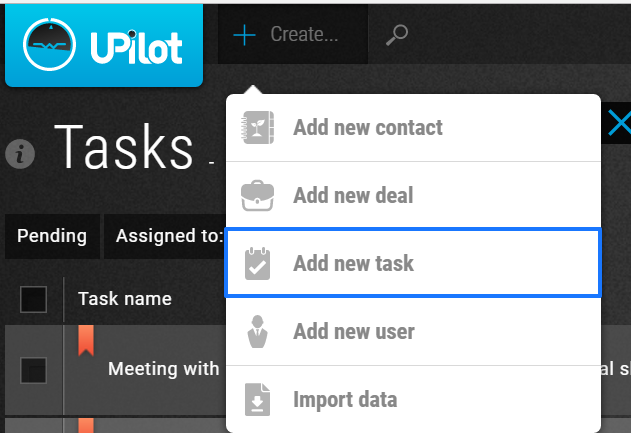This screenshot has height=433, width=631.
Task: Click the clipboard checkmark task icon
Action: [258, 264]
